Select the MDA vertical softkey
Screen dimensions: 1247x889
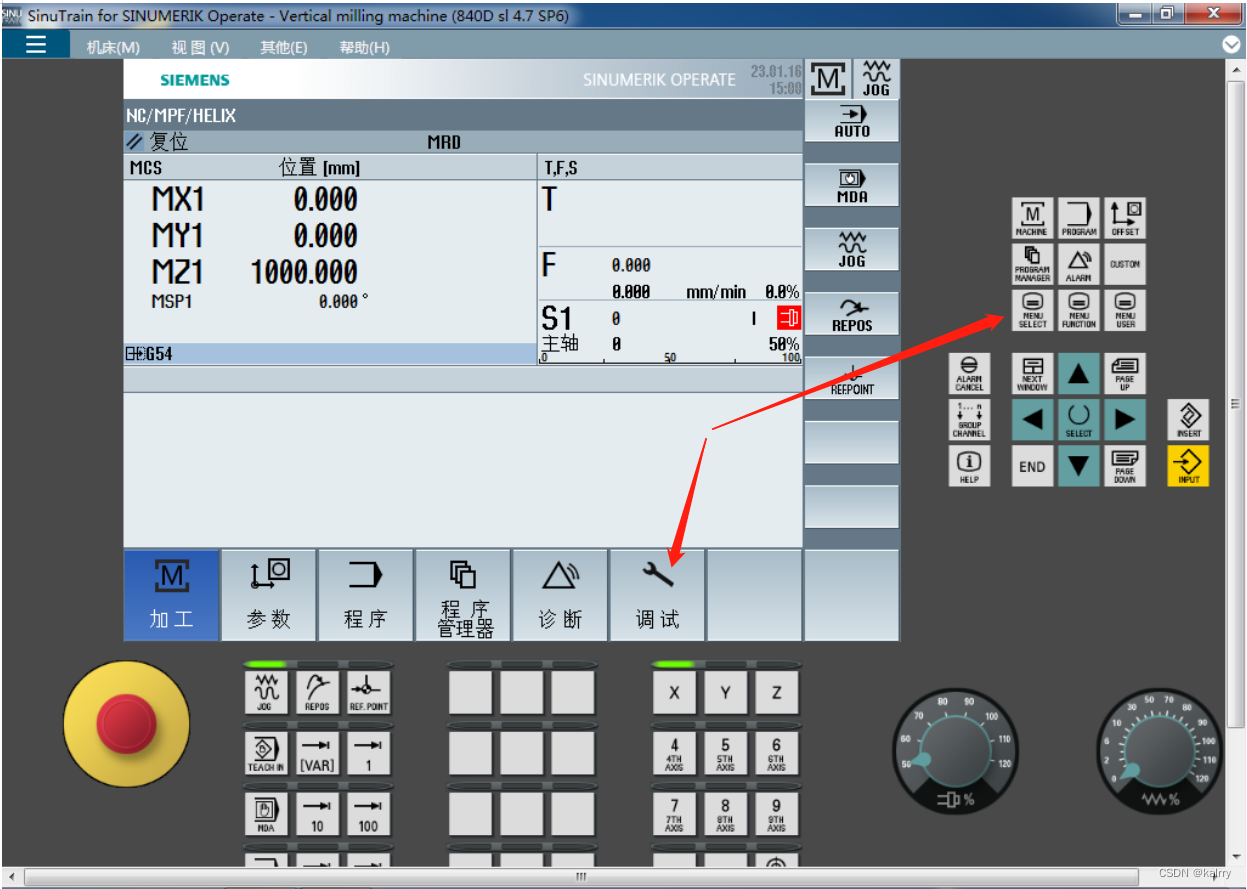pyautogui.click(x=852, y=186)
